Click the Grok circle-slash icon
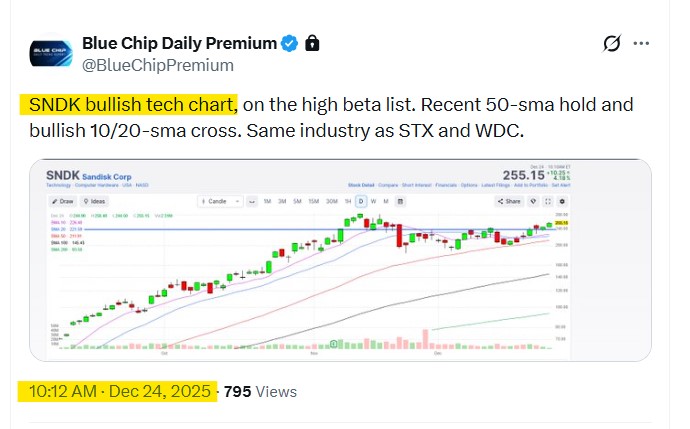The width and height of the screenshot is (690, 429). pos(611,44)
